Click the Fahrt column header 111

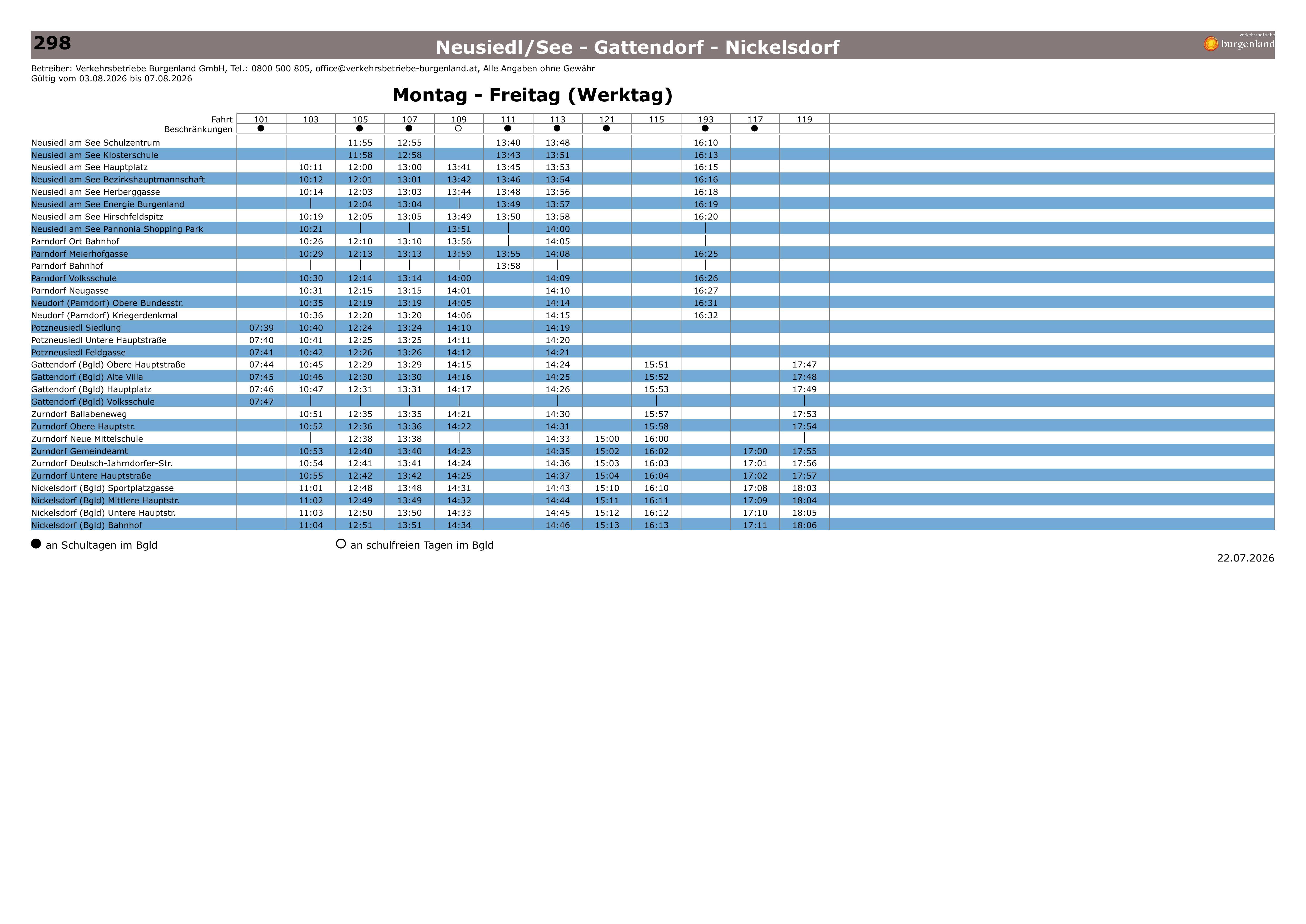508,120
